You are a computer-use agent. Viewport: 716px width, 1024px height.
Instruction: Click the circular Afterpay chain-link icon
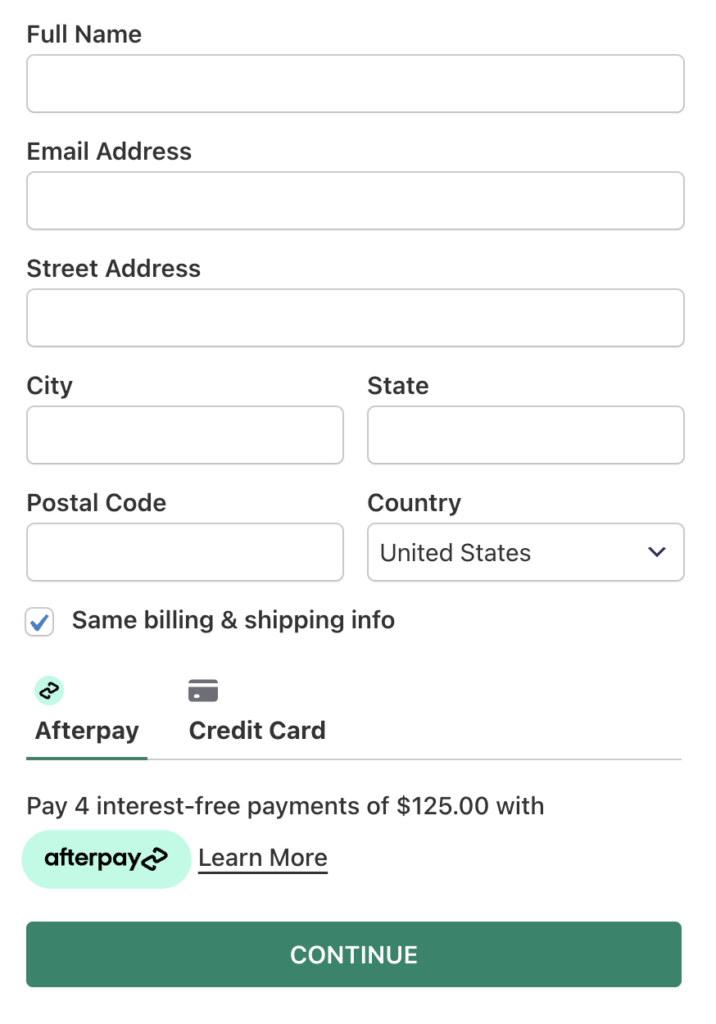(x=48, y=690)
